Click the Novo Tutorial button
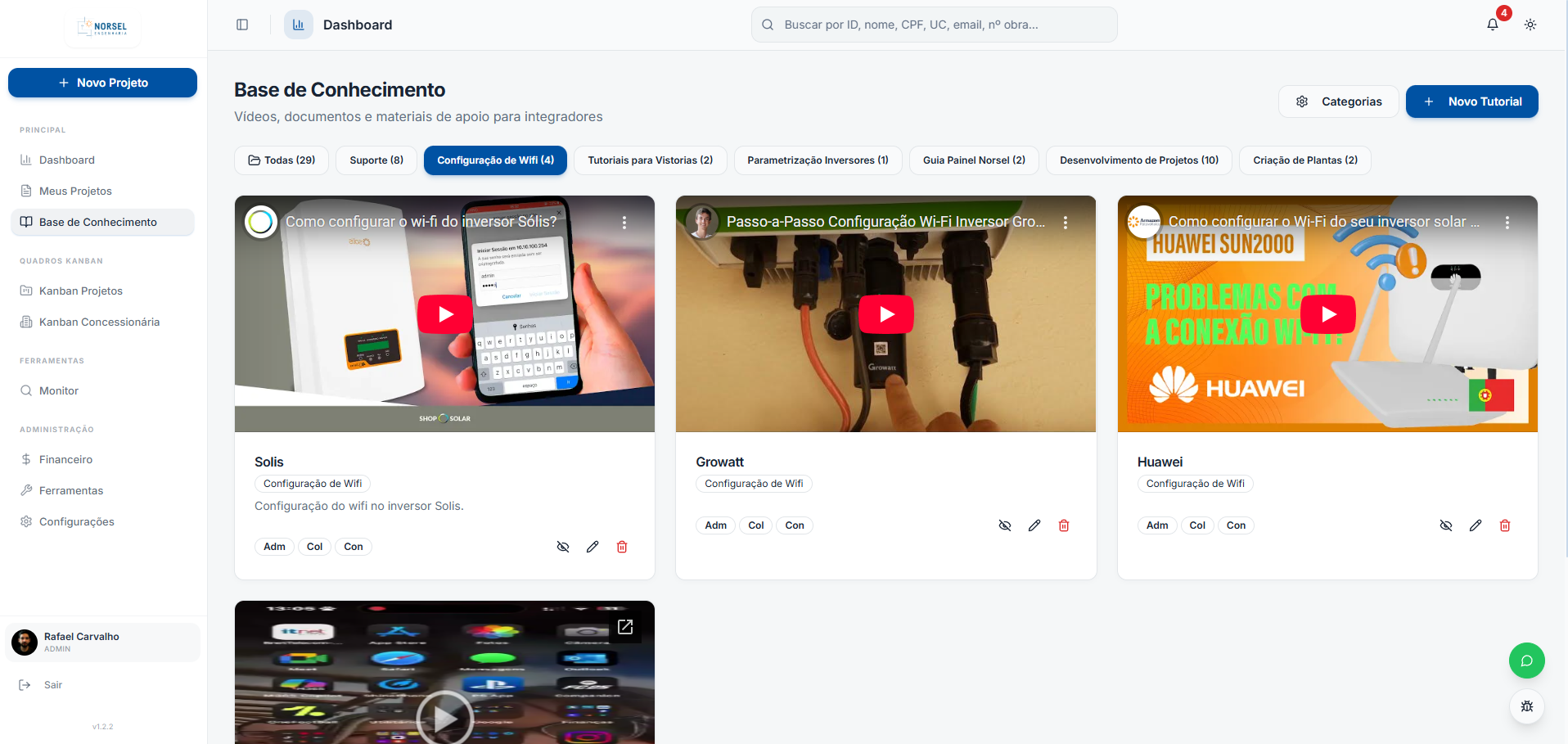Screen dimensions: 1568x744 tap(1471, 101)
